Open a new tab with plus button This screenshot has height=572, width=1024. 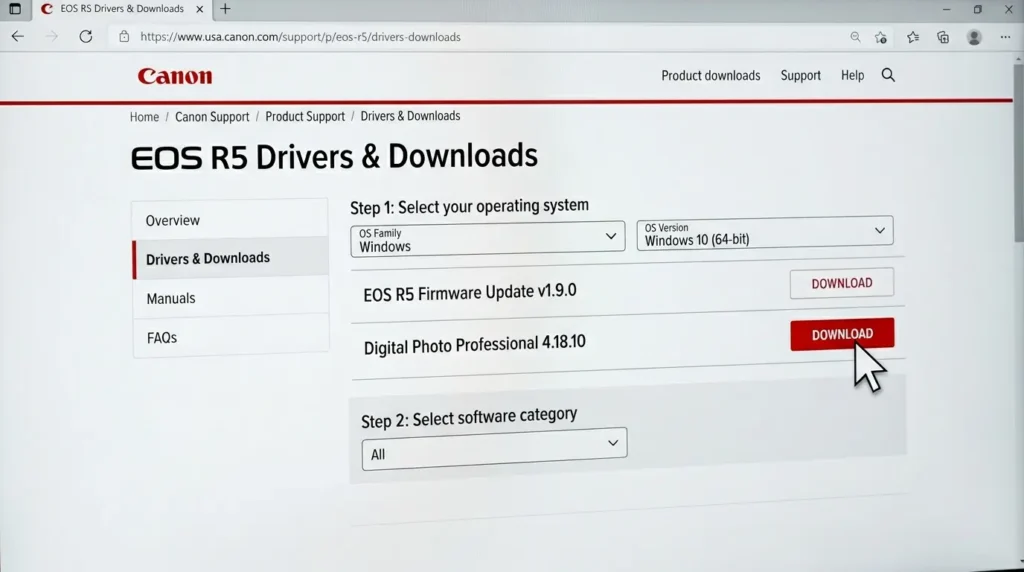[225, 8]
